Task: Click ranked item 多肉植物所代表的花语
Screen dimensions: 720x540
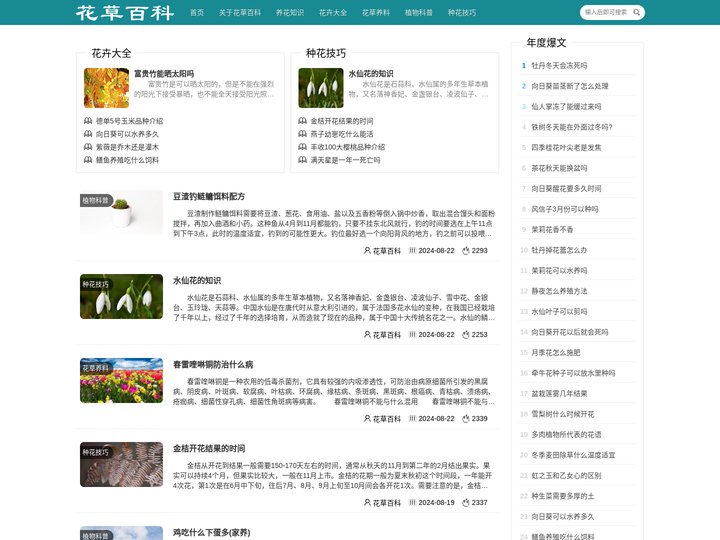Action: 566,434
